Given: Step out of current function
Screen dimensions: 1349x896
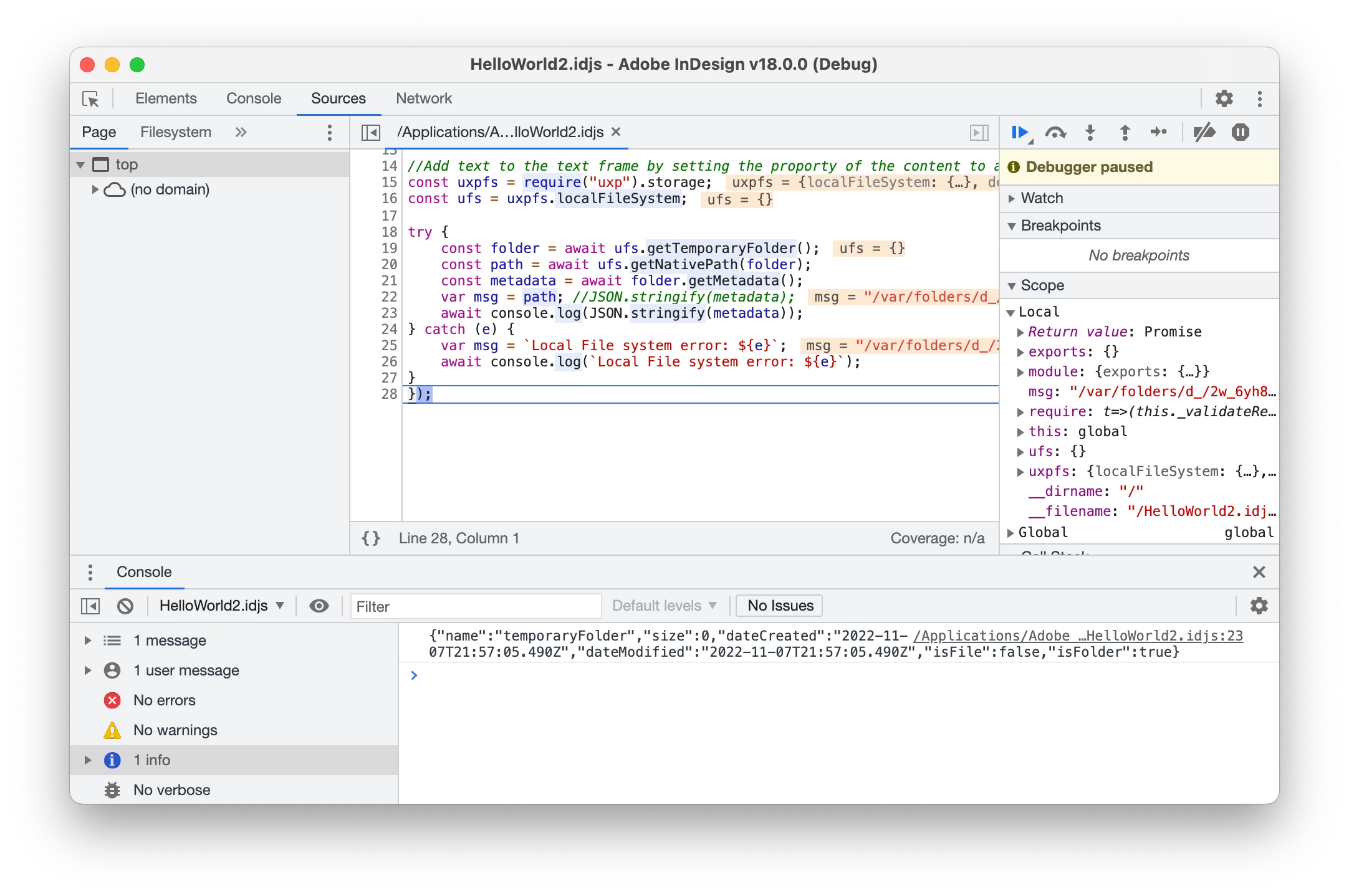Looking at the screenshot, I should click(x=1125, y=133).
